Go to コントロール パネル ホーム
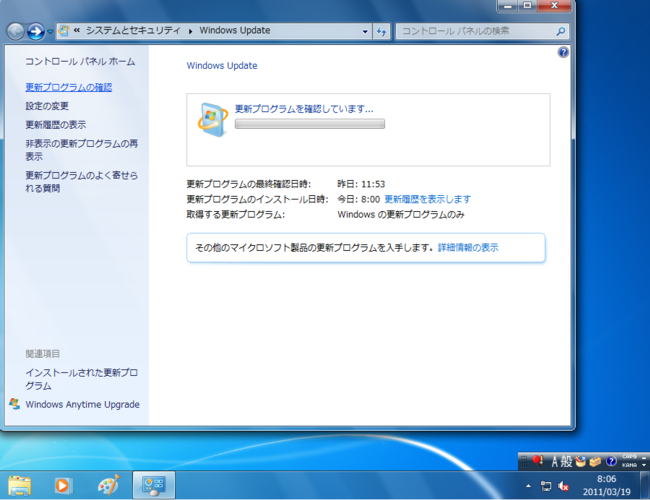650x500 pixels. (x=80, y=61)
